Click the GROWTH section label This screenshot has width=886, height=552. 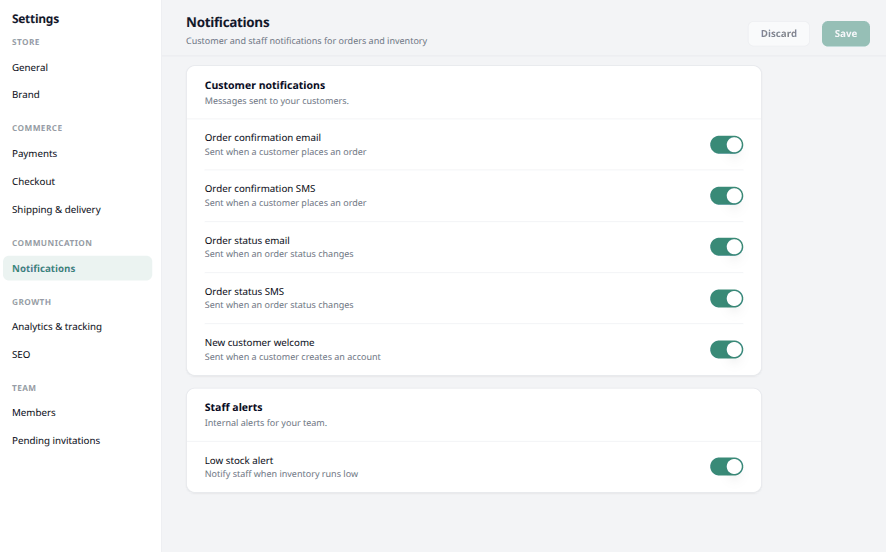point(32,302)
